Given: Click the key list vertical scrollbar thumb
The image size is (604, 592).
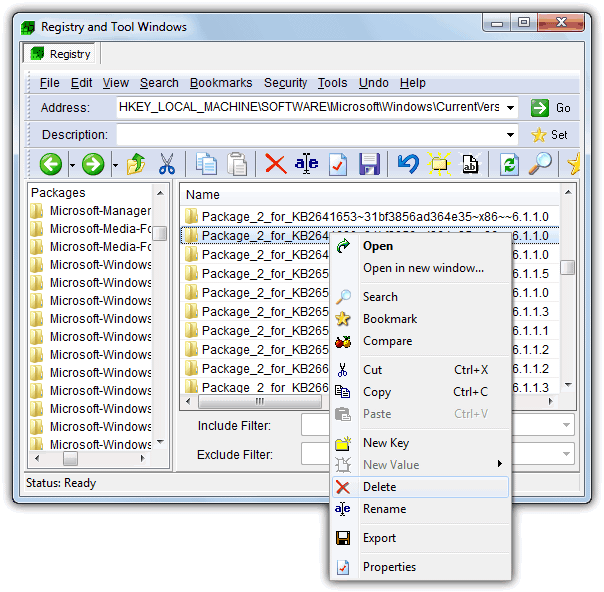Looking at the screenshot, I should click(x=567, y=267).
